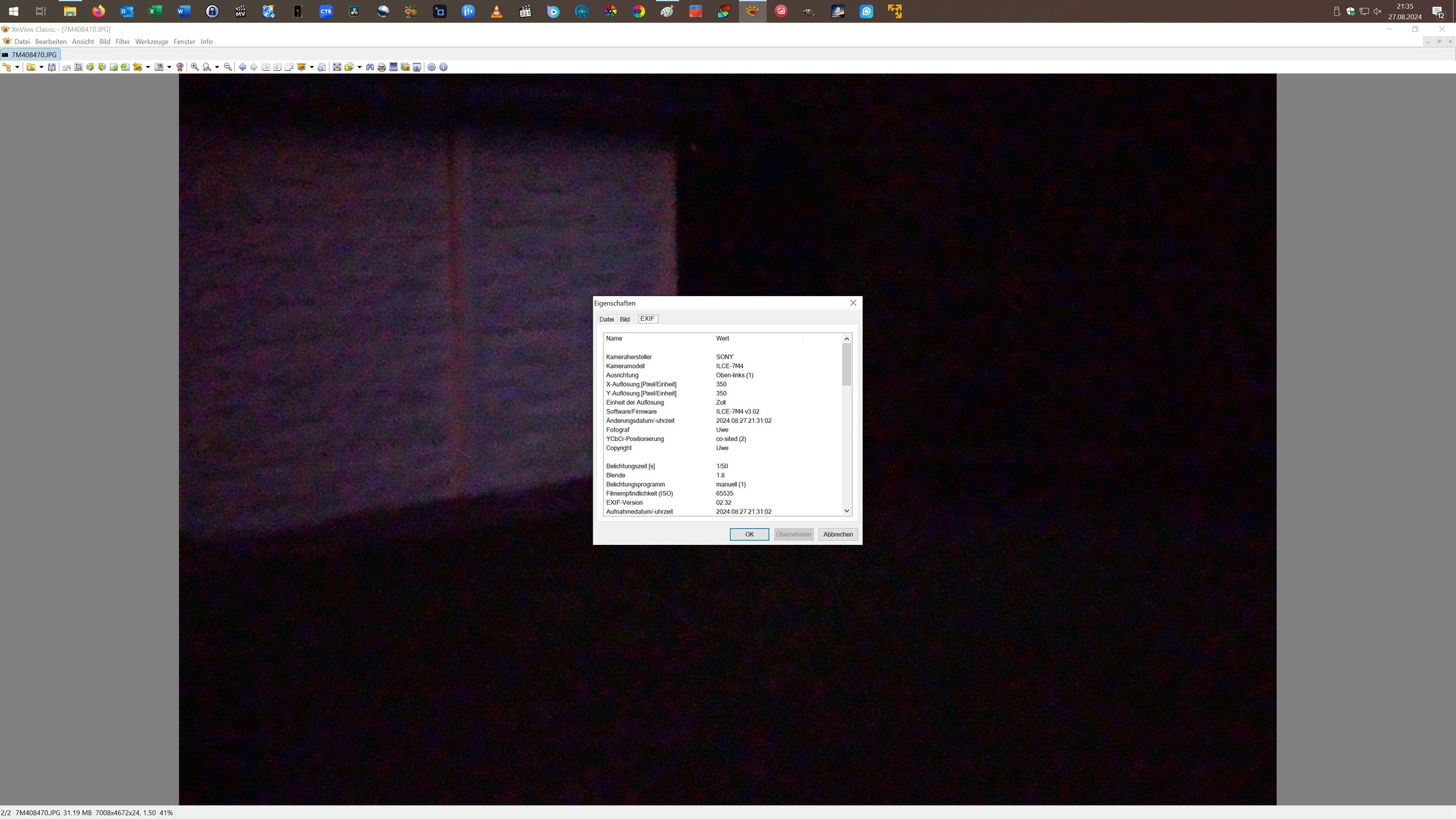Click the Zoom out magnifier icon
This screenshot has height=819, width=1456.
tap(228, 67)
